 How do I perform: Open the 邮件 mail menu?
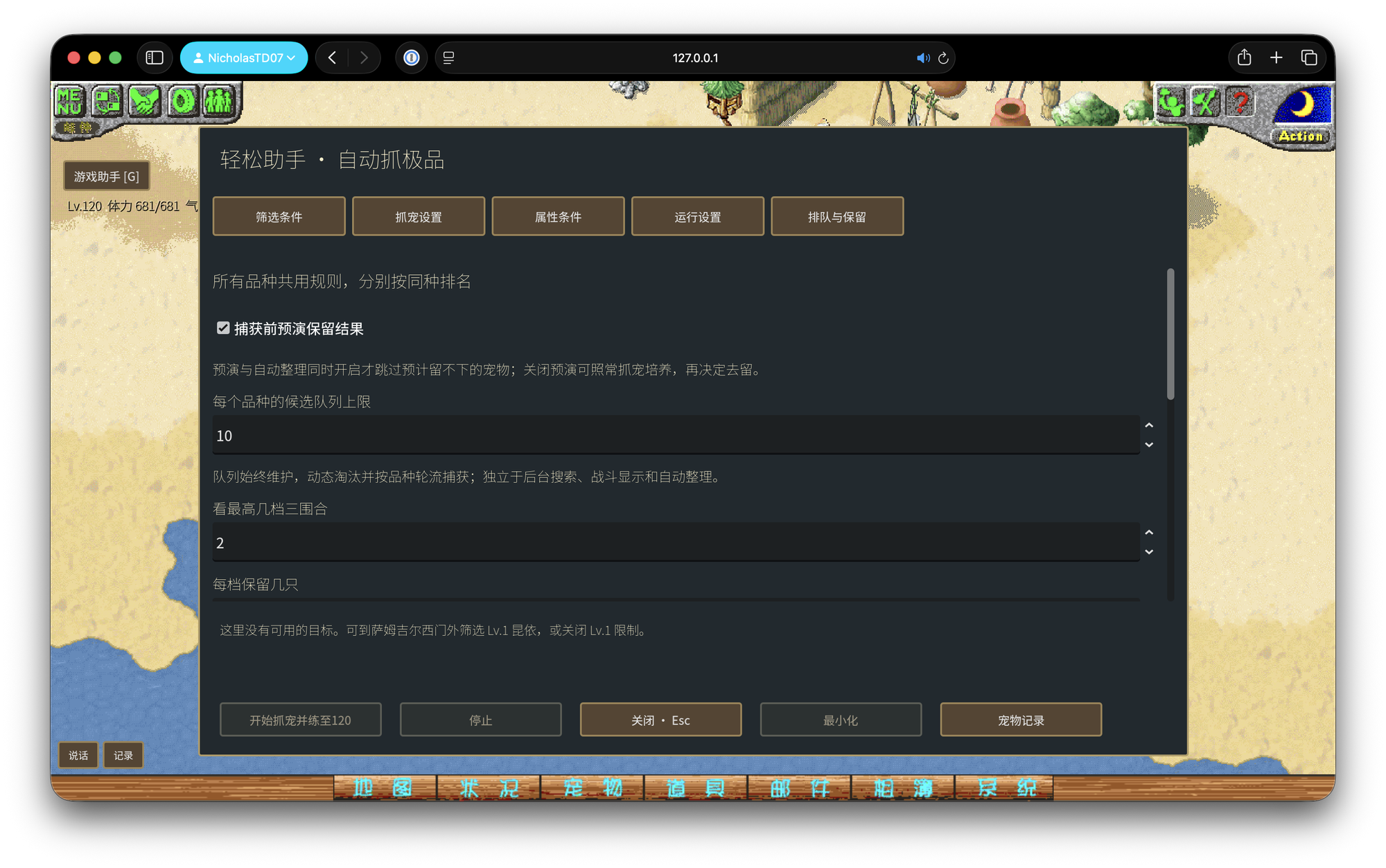(799, 788)
